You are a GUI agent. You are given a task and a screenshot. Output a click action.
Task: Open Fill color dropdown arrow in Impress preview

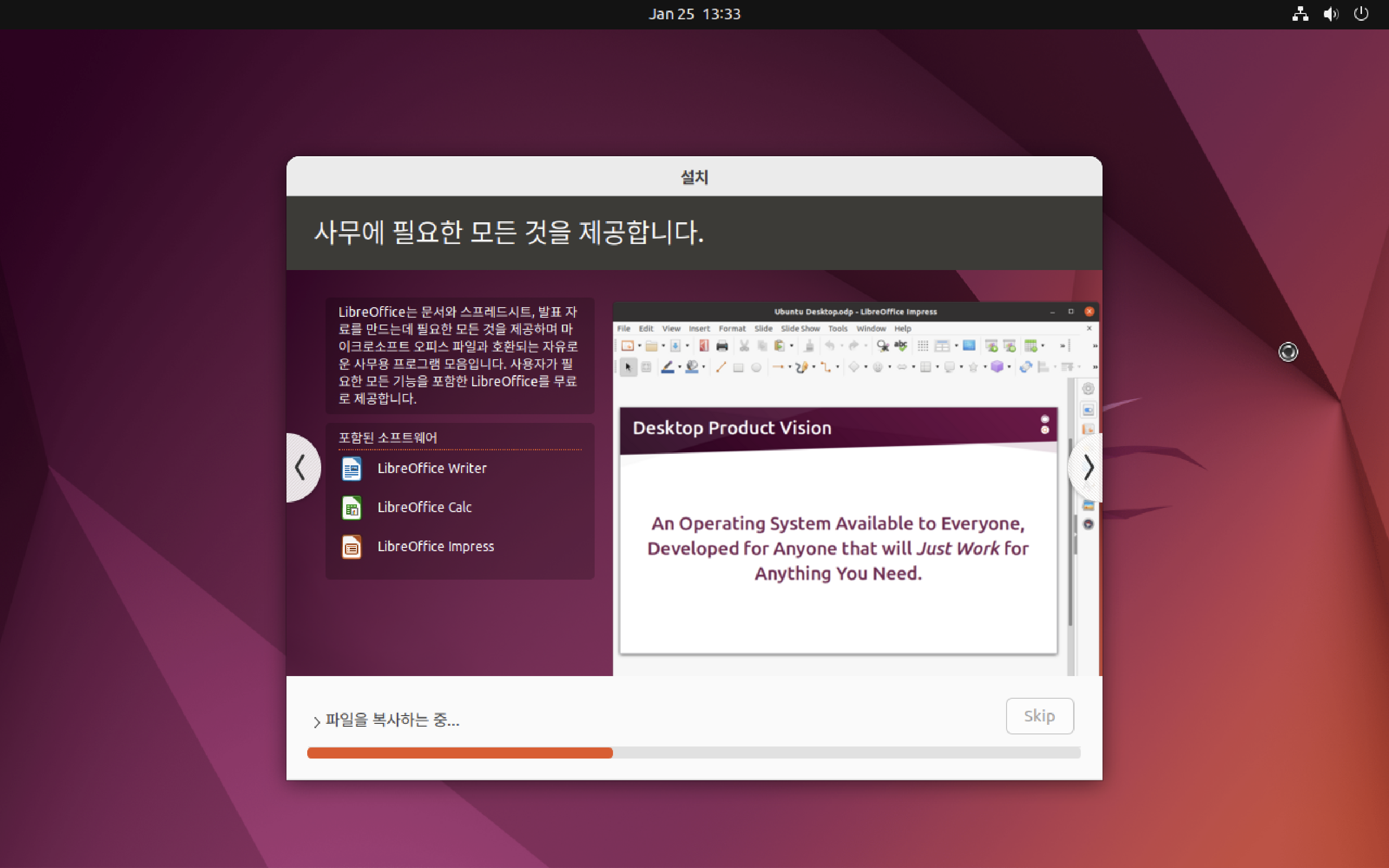704,367
